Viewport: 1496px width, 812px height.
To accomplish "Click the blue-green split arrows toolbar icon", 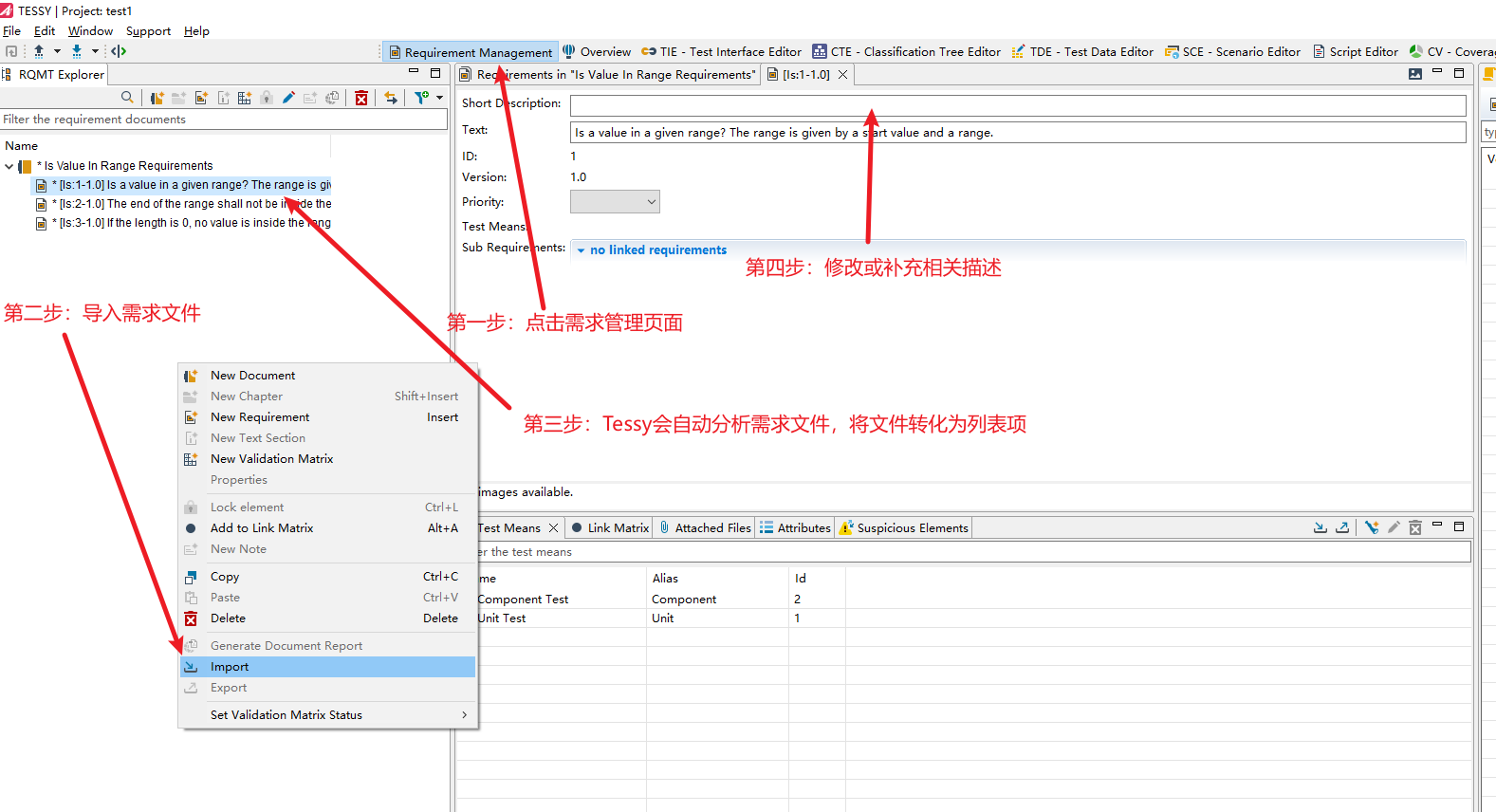I will [119, 51].
